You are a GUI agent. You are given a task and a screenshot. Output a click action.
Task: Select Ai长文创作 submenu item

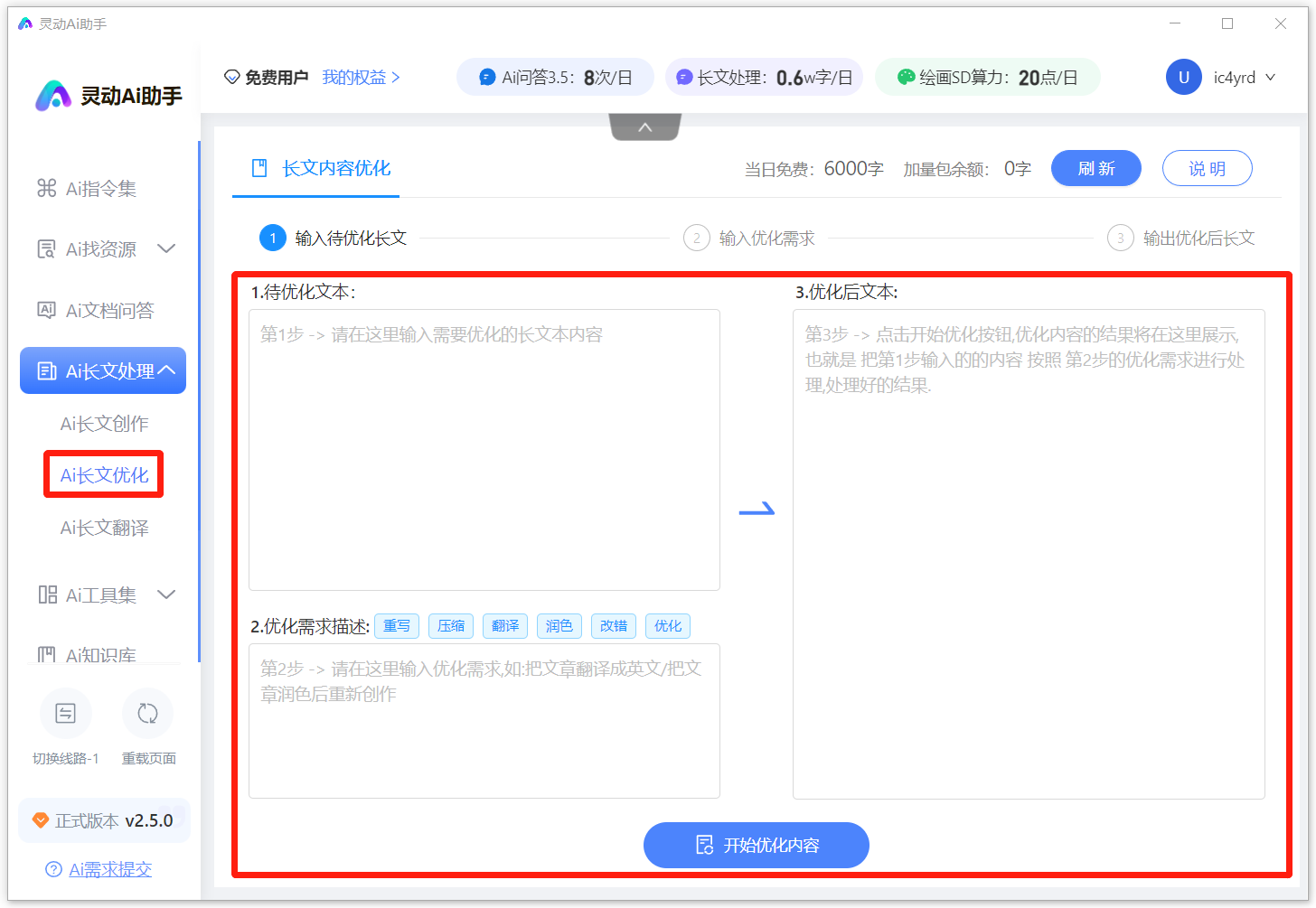[104, 423]
